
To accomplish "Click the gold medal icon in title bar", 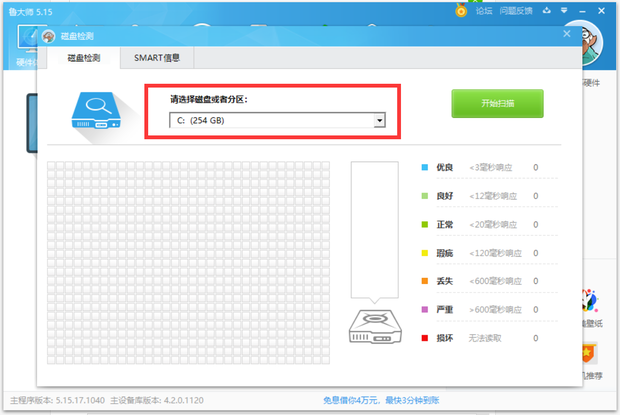I will [x=461, y=10].
